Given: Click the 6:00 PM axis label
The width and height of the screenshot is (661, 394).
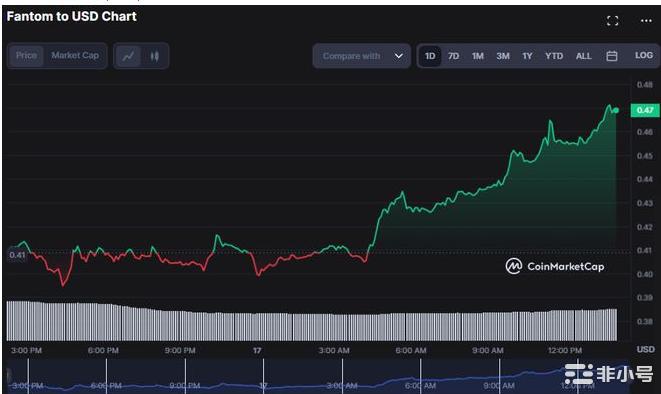Looking at the screenshot, I should coord(103,350).
